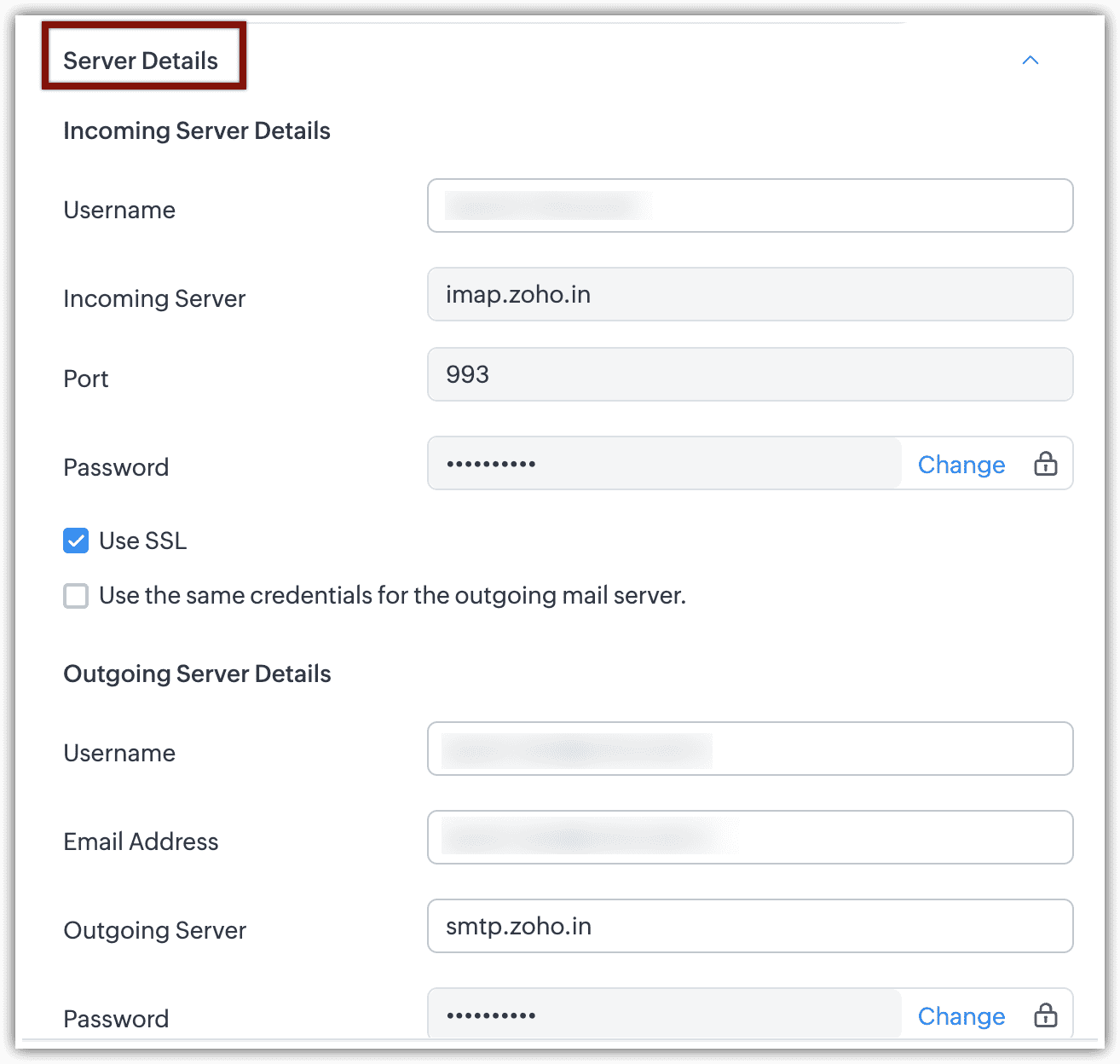Click the Incoming Server field imap.zoho.in
This screenshot has width=1120, height=1064.
tap(749, 294)
